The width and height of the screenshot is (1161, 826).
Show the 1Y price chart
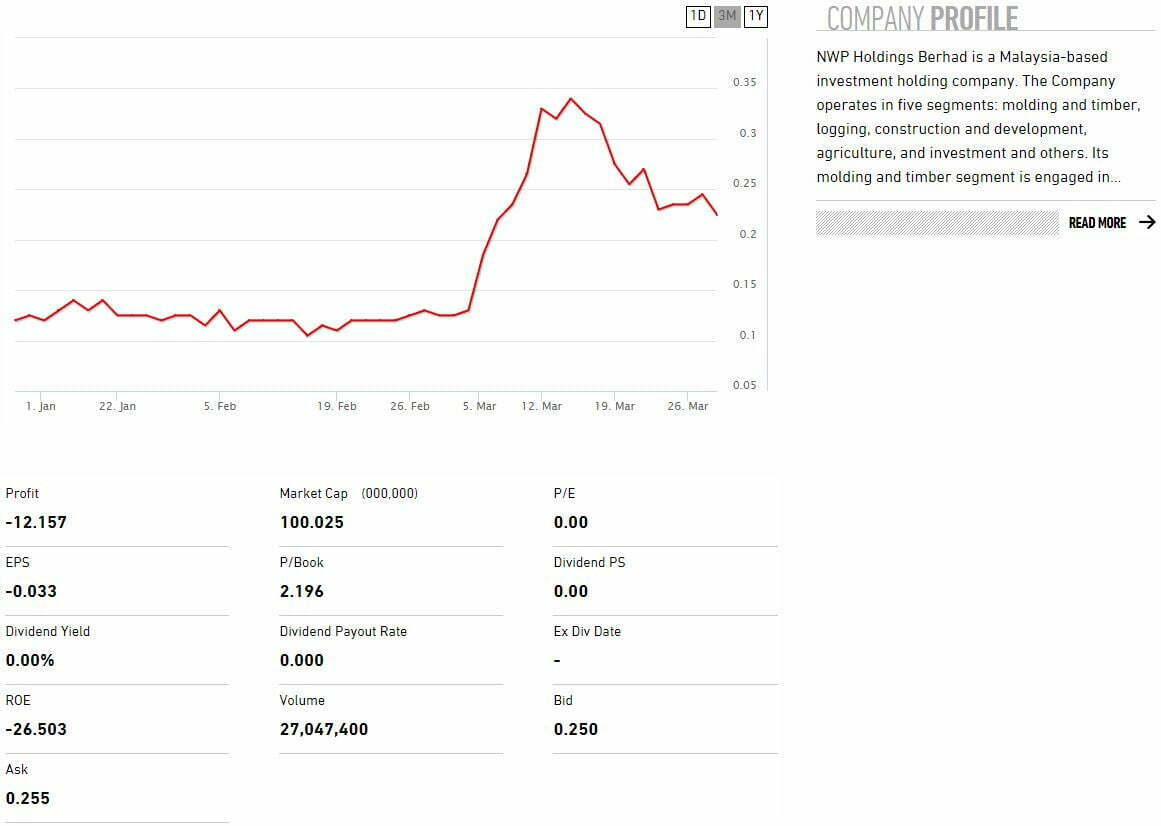pyautogui.click(x=756, y=16)
